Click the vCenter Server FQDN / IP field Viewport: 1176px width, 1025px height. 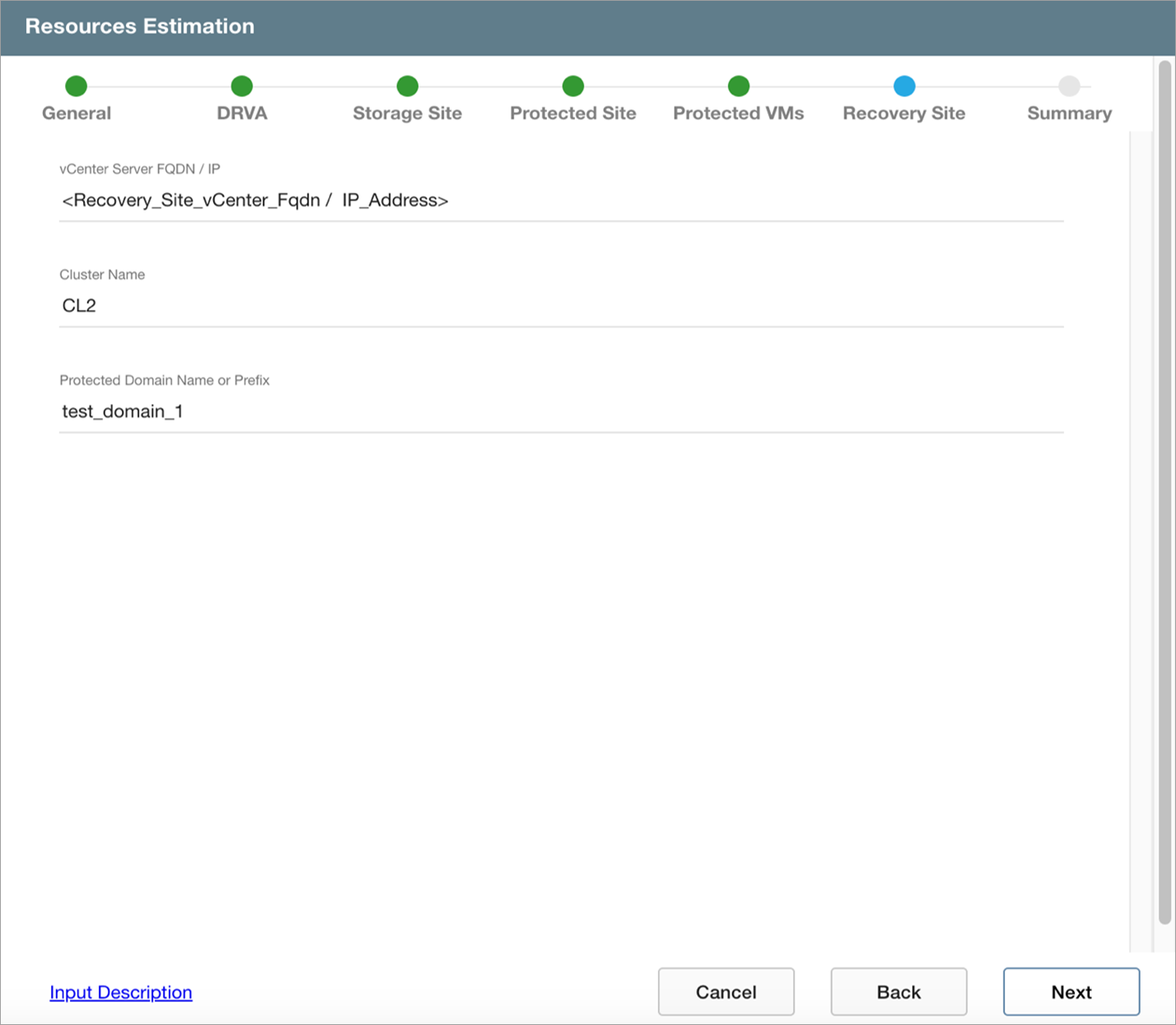pos(561,201)
